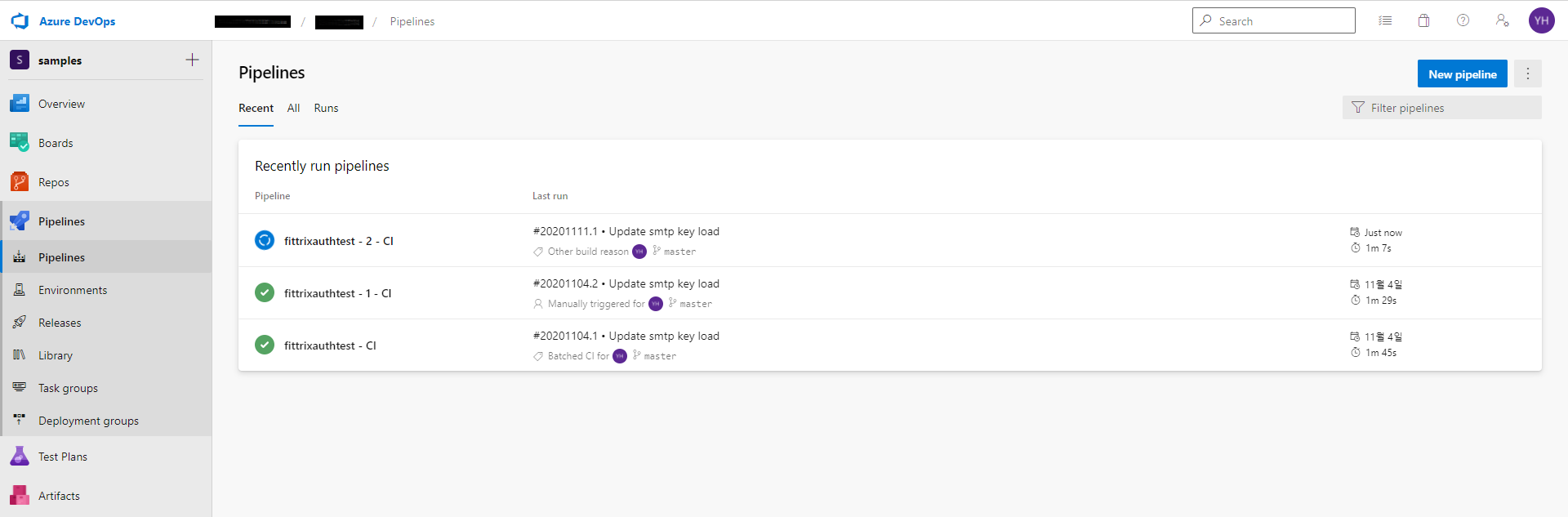The height and width of the screenshot is (517, 1568).
Task: Open User settings icon in header
Action: point(1502,20)
